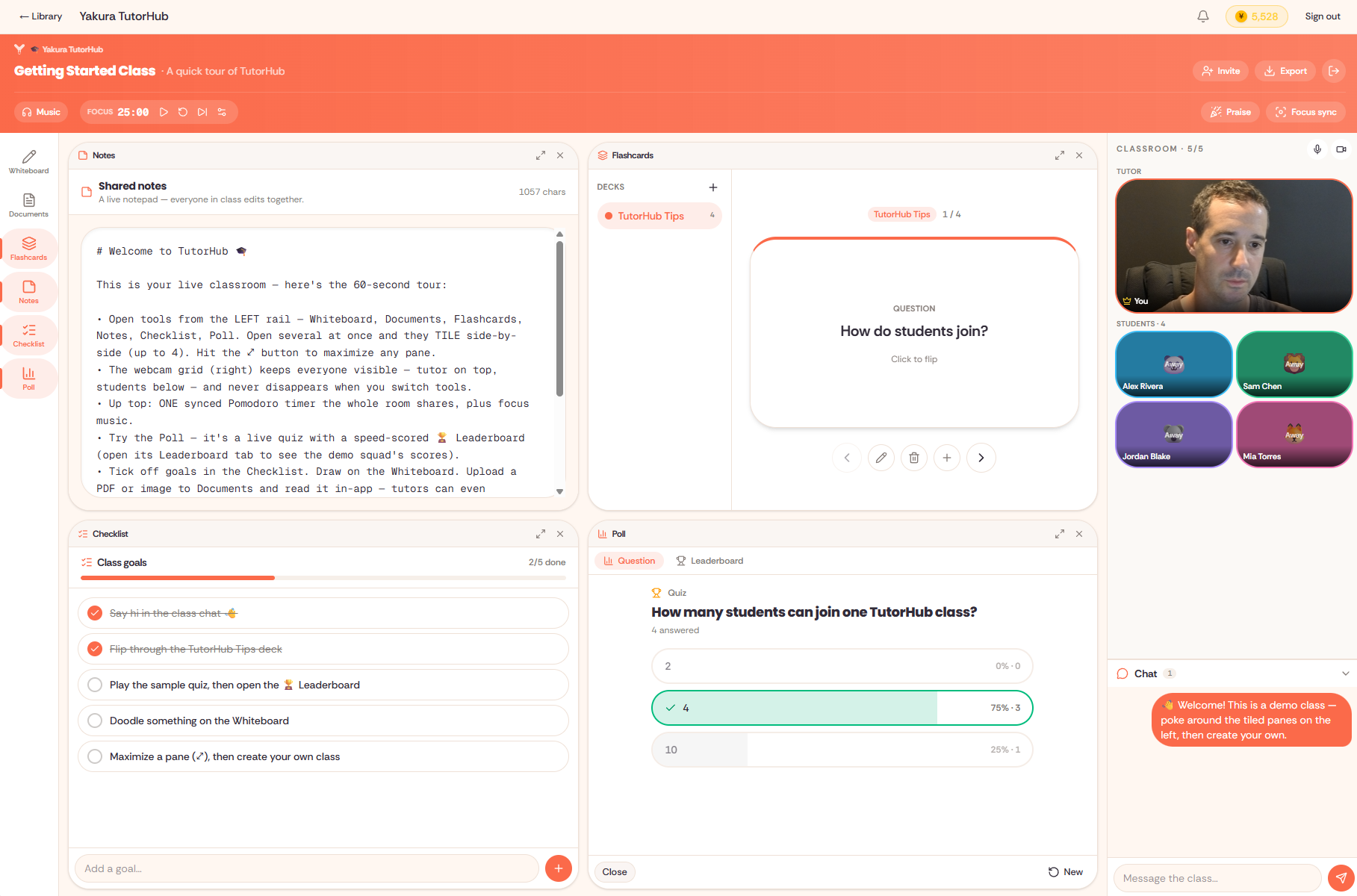Open the Whiteboard tool in left rail
Screen dimensions: 1357x896
28,161
